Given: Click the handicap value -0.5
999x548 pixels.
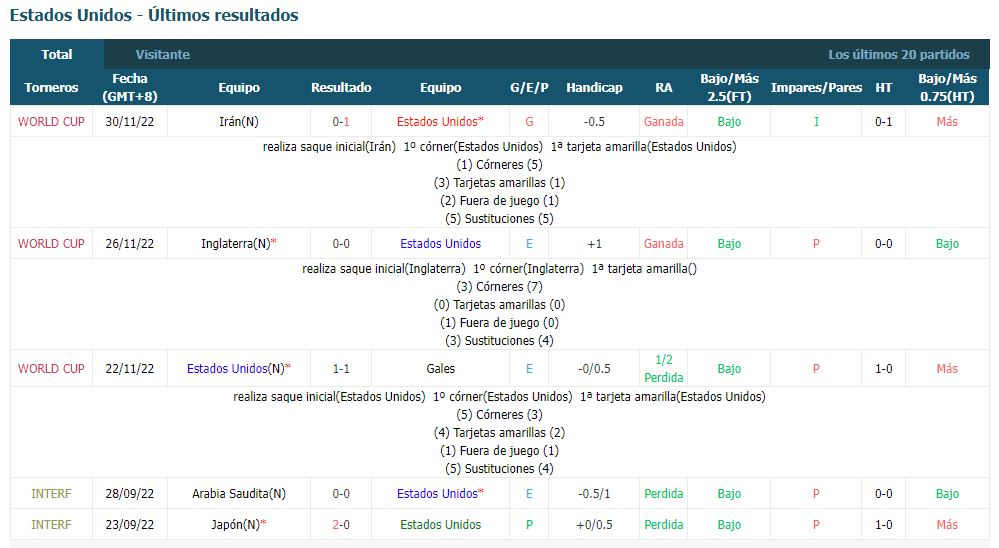Looking at the screenshot, I should 594,121.
